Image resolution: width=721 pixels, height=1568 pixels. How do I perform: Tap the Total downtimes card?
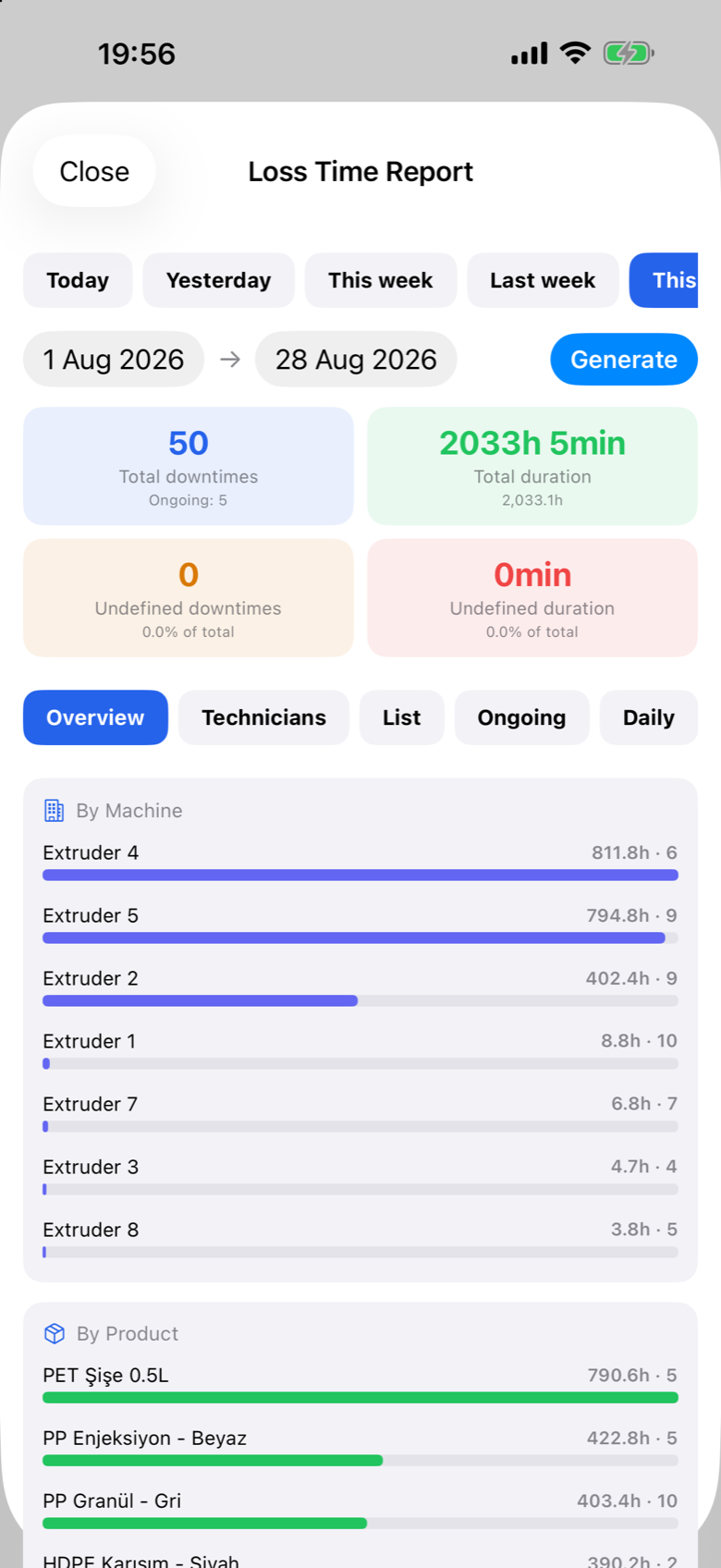coord(189,466)
